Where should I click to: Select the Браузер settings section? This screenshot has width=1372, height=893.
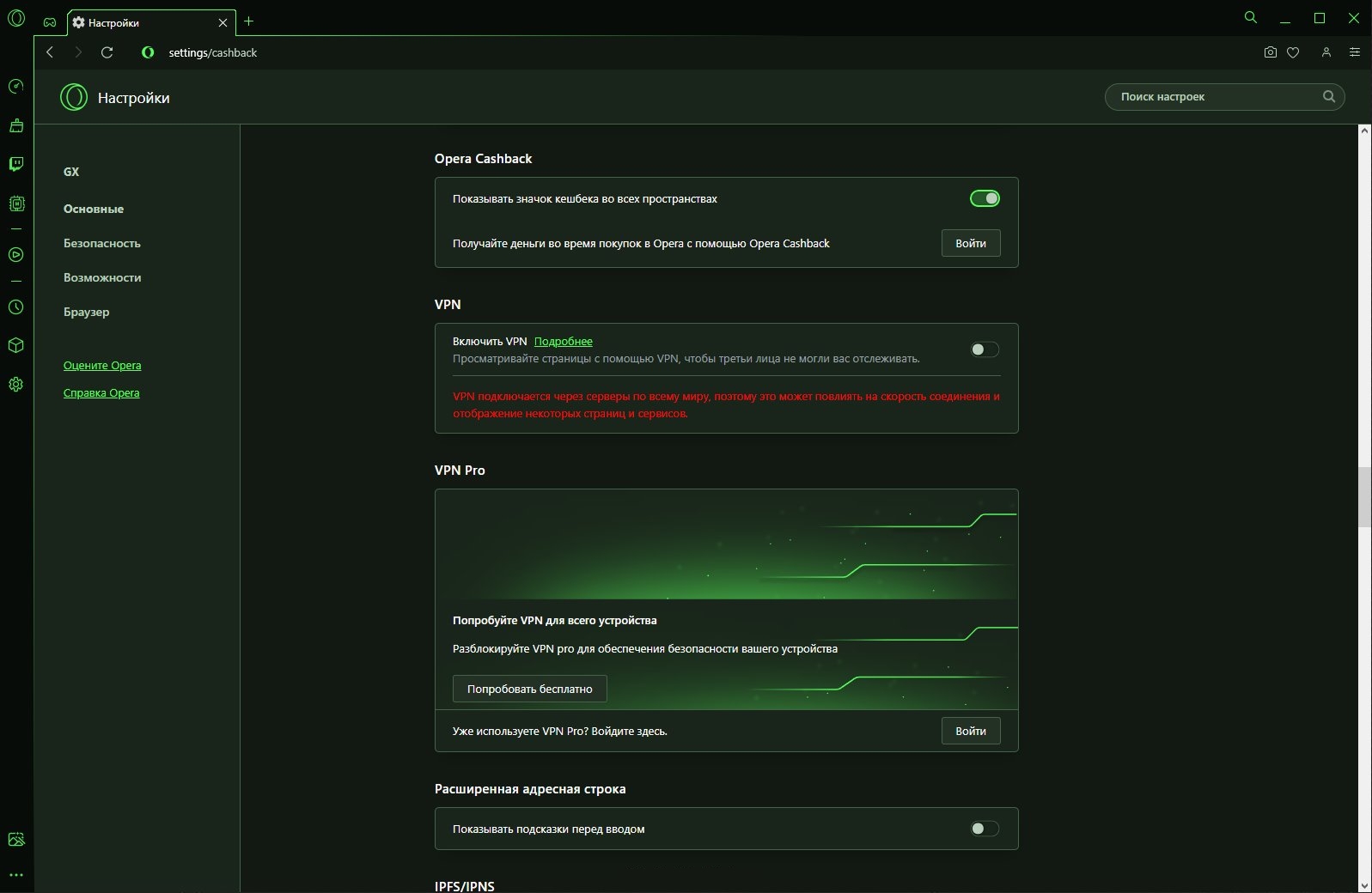click(87, 312)
